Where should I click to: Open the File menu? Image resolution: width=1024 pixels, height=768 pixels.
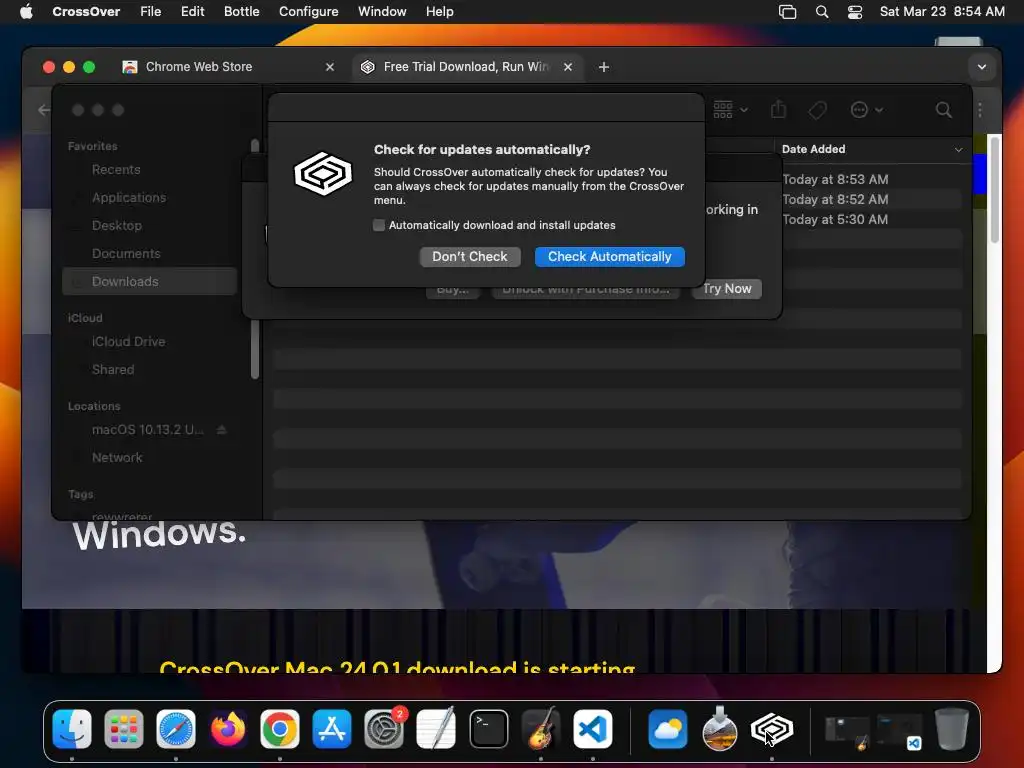pos(150,12)
